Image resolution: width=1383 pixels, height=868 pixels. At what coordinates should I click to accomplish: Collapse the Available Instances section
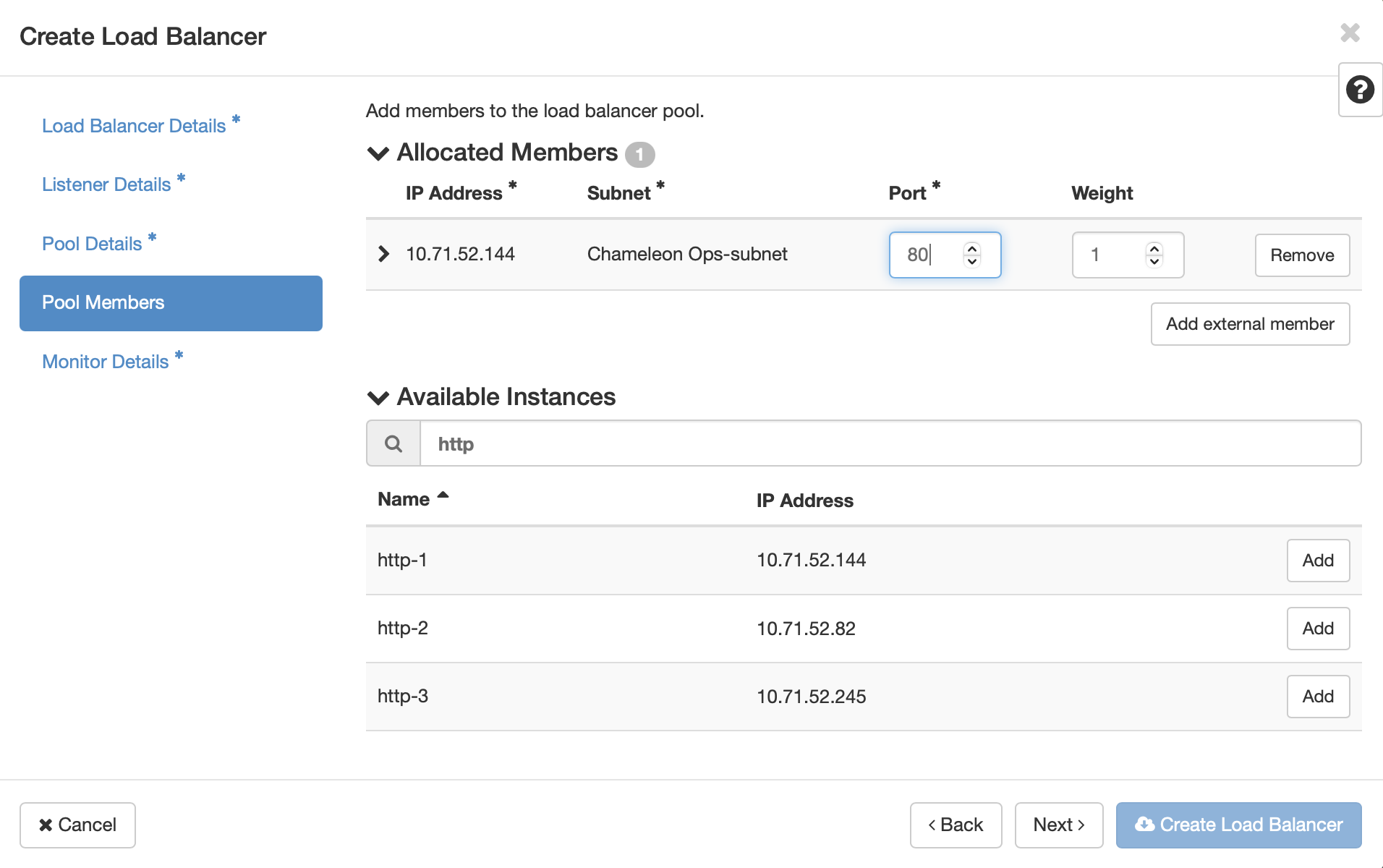tap(378, 398)
